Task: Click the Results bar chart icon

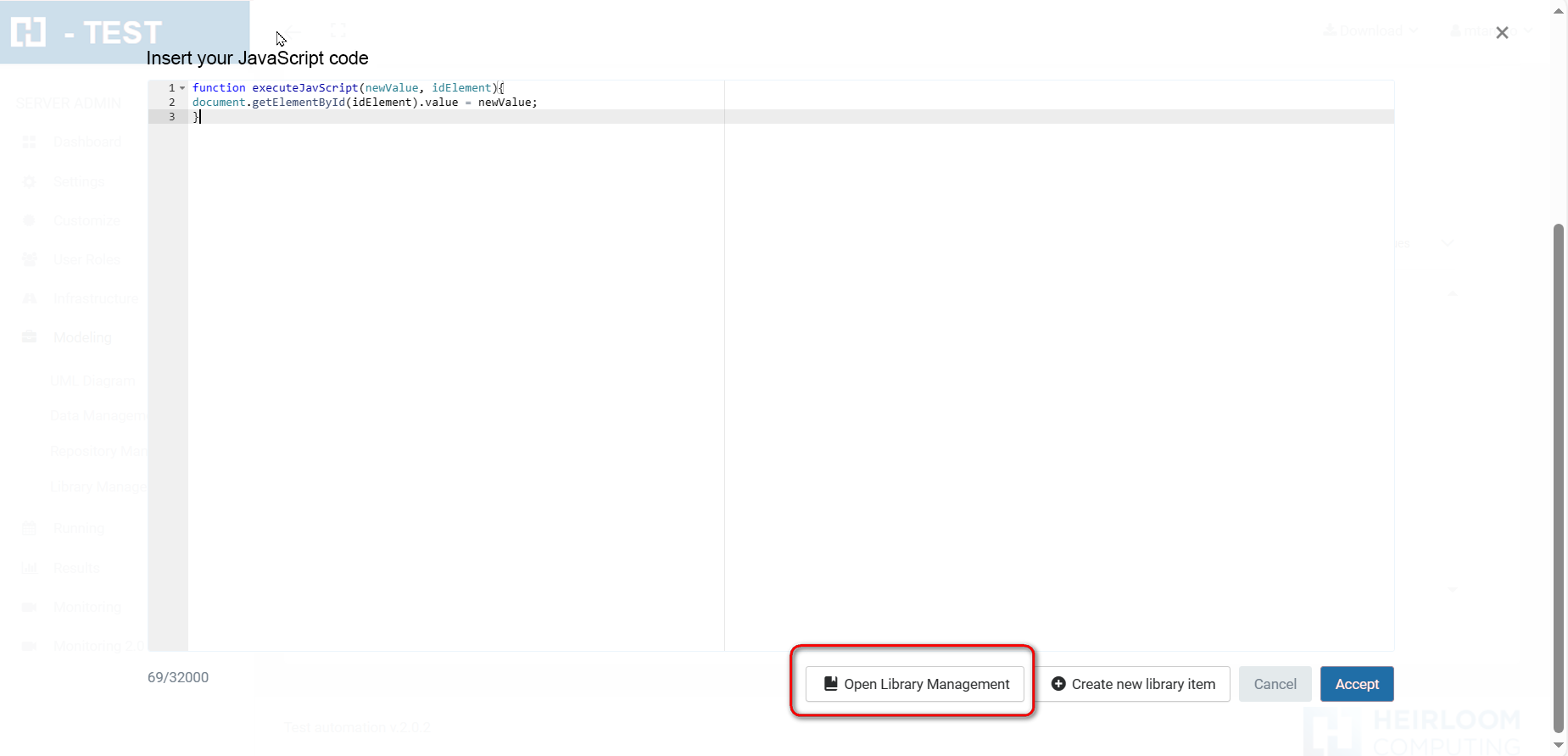Action: click(29, 568)
